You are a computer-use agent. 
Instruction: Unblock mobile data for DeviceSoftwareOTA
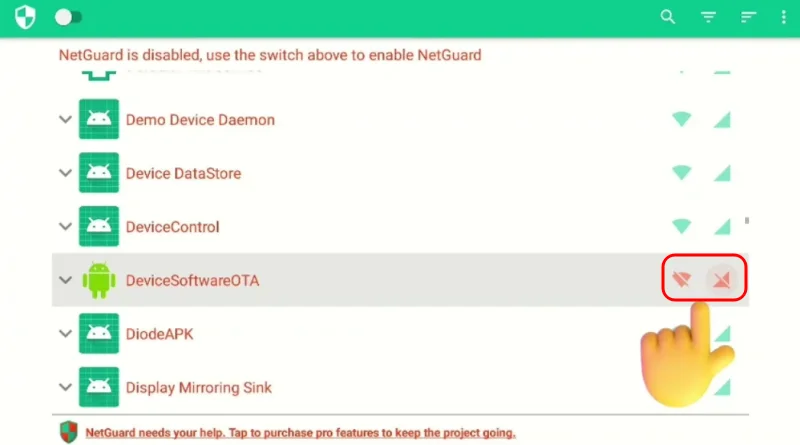pyautogui.click(x=720, y=279)
